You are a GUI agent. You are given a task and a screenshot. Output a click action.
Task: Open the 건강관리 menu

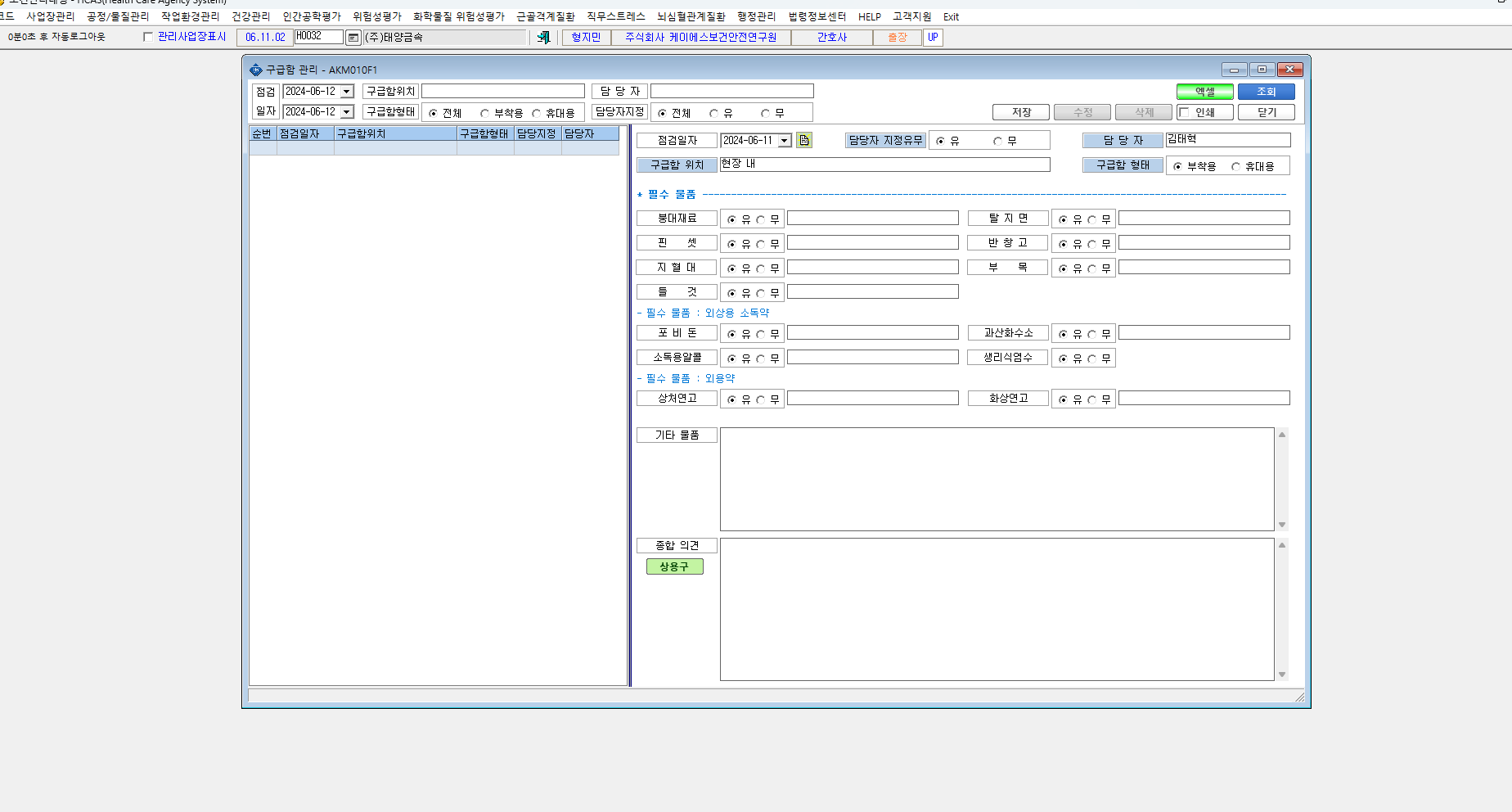(x=250, y=16)
